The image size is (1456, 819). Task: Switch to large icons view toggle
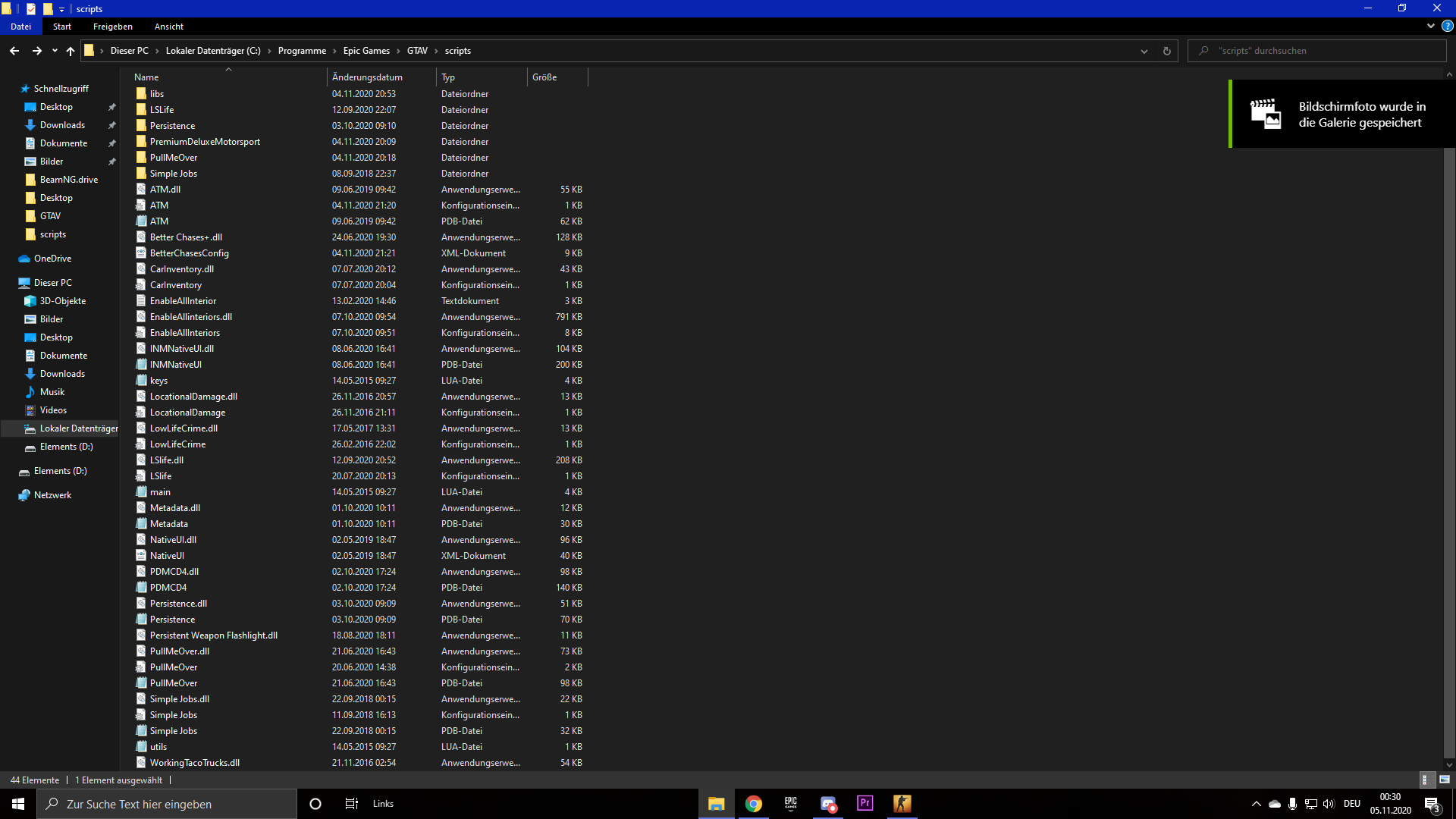point(1445,780)
